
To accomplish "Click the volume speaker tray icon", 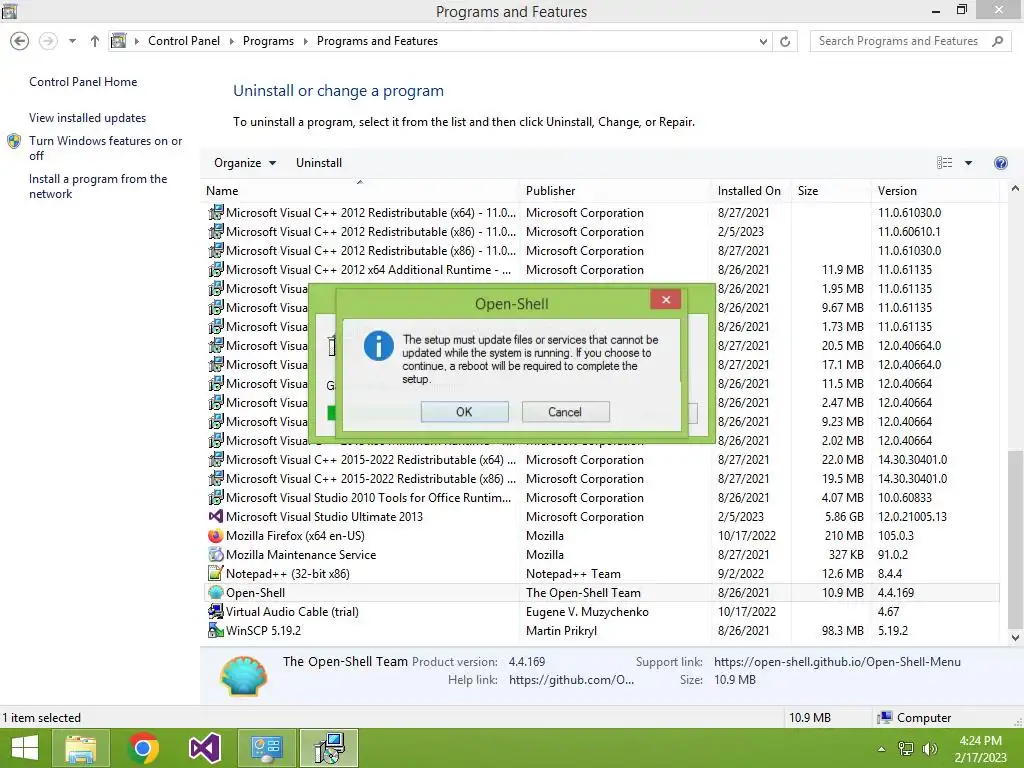I will pos(929,749).
